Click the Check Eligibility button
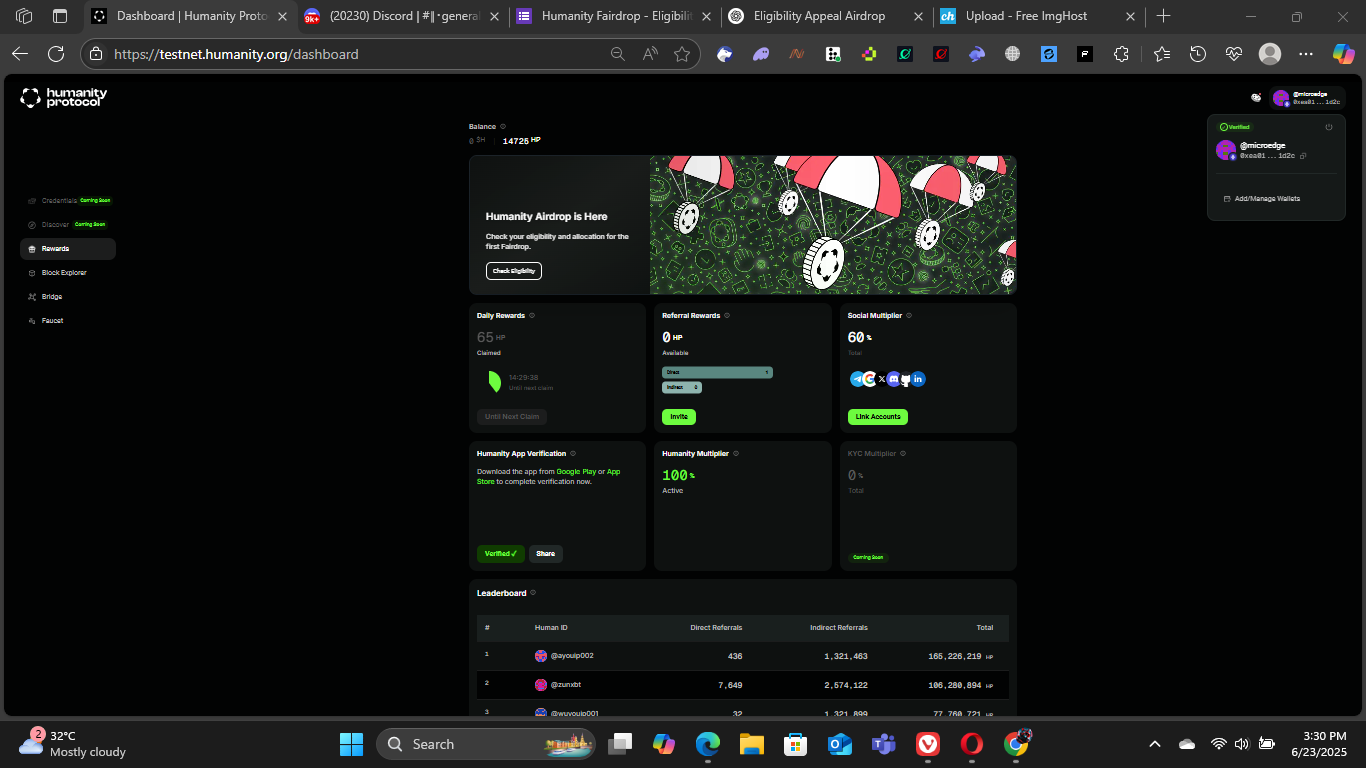This screenshot has width=1366, height=768. pyautogui.click(x=514, y=271)
